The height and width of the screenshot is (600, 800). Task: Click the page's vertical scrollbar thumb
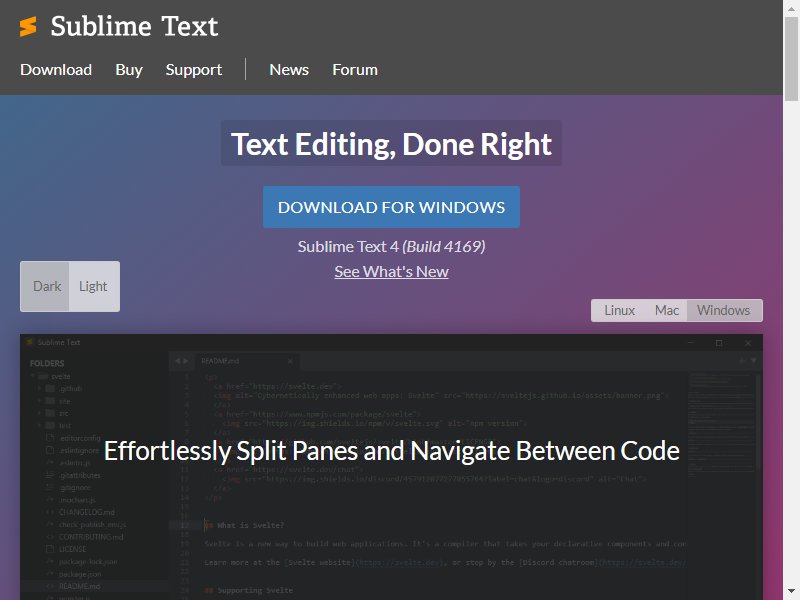[x=791, y=59]
